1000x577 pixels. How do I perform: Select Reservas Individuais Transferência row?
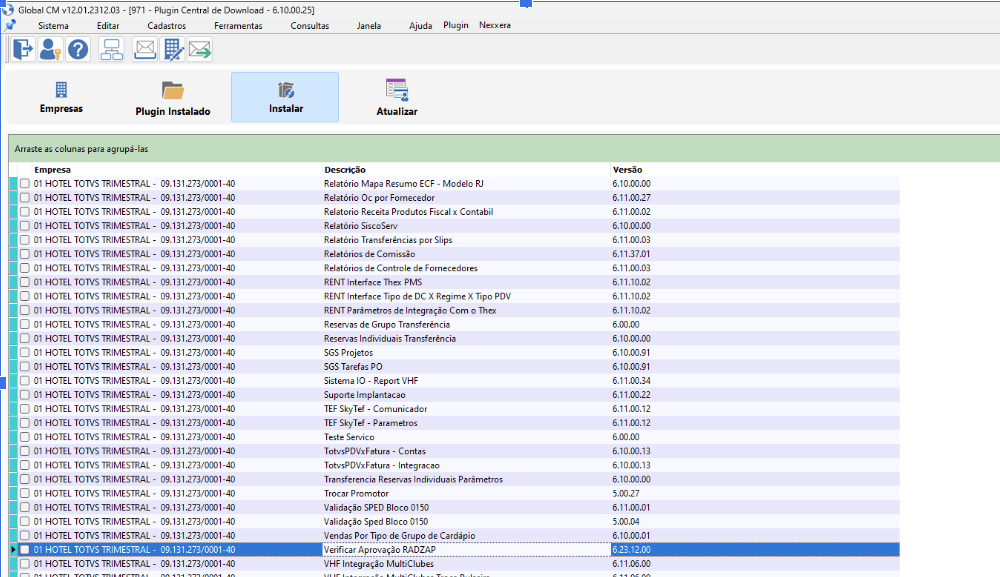coord(454,339)
